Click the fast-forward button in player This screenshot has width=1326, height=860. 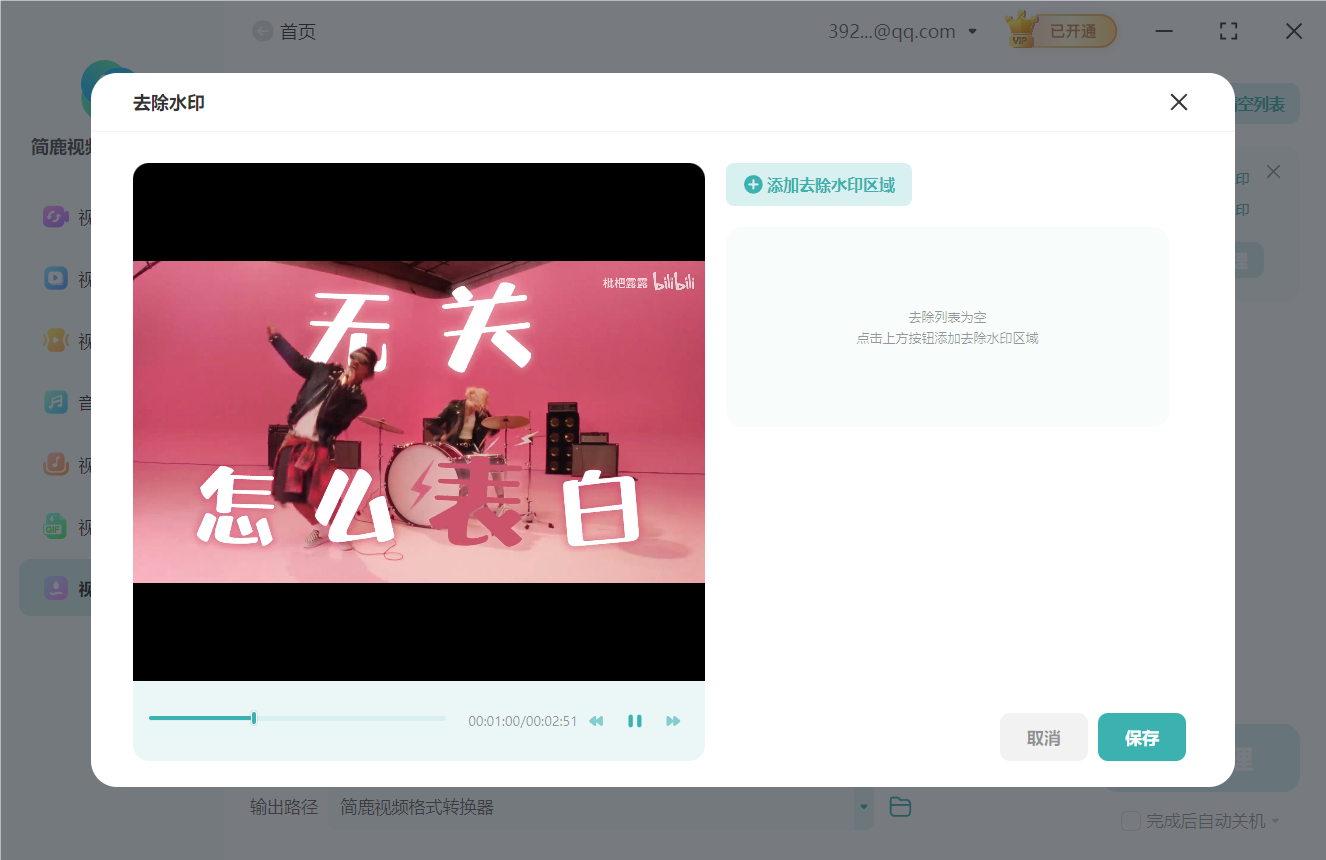click(673, 721)
